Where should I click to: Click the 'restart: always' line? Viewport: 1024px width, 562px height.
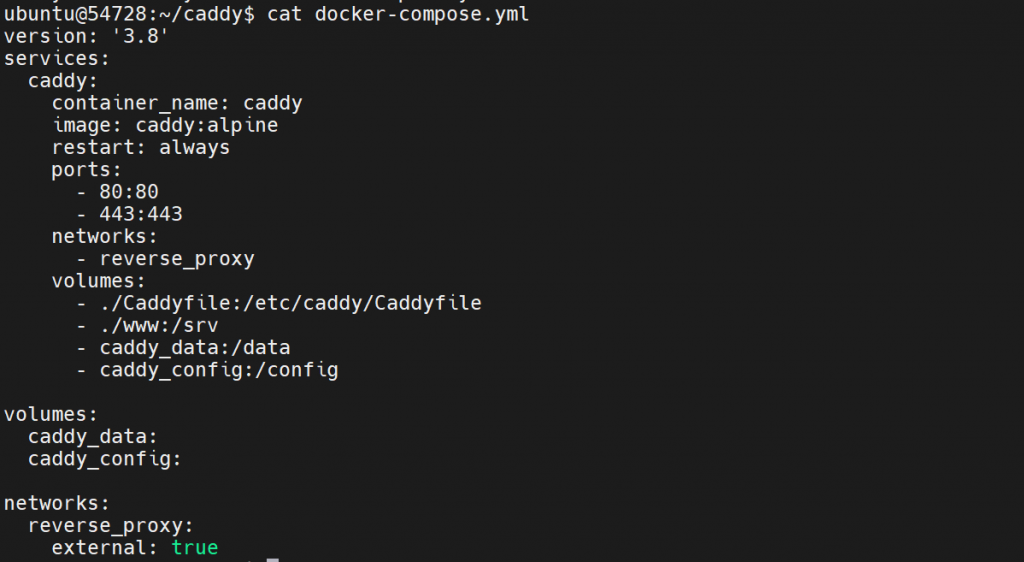click(x=141, y=148)
